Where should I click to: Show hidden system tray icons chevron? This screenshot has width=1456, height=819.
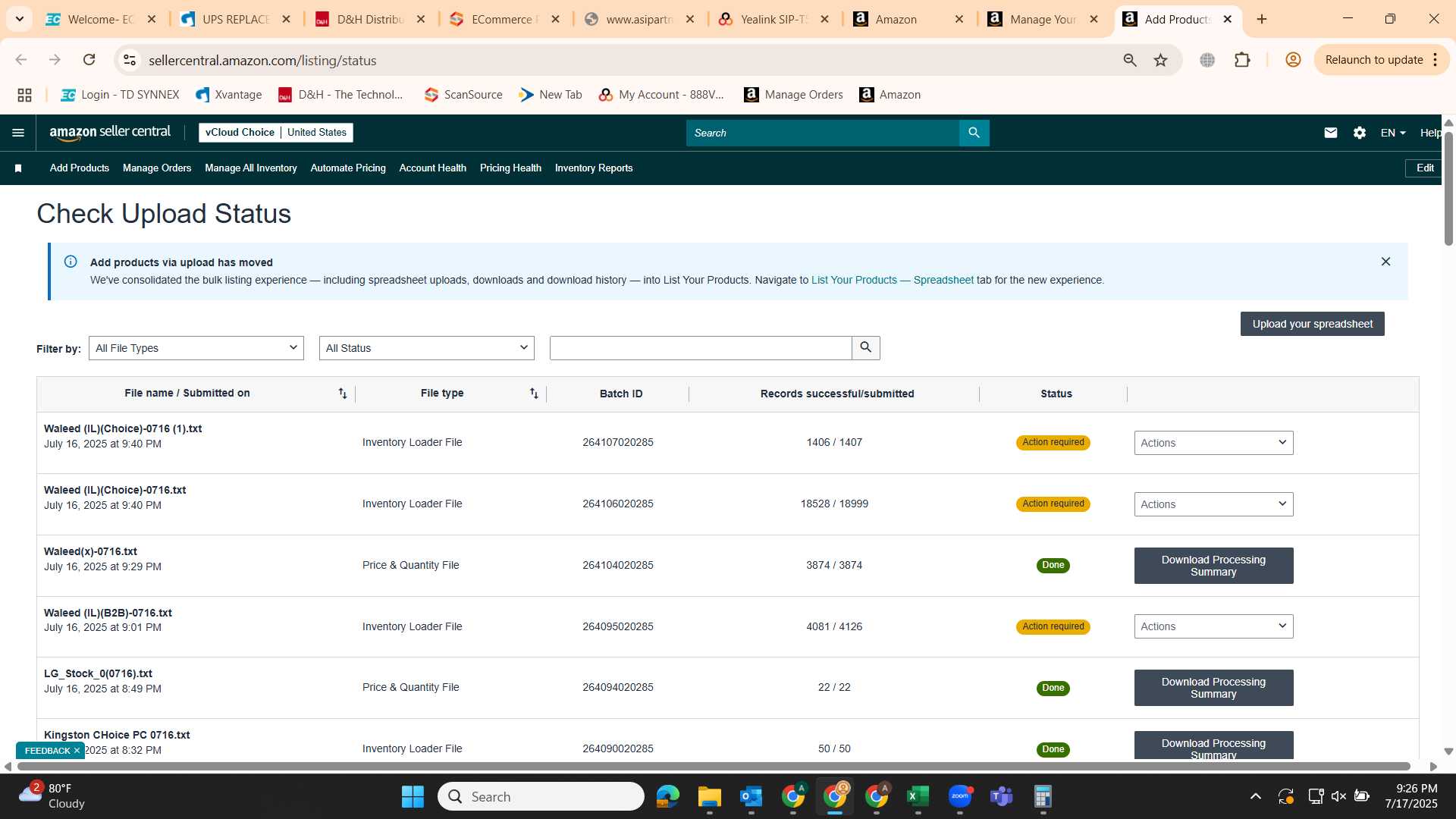tap(1255, 796)
